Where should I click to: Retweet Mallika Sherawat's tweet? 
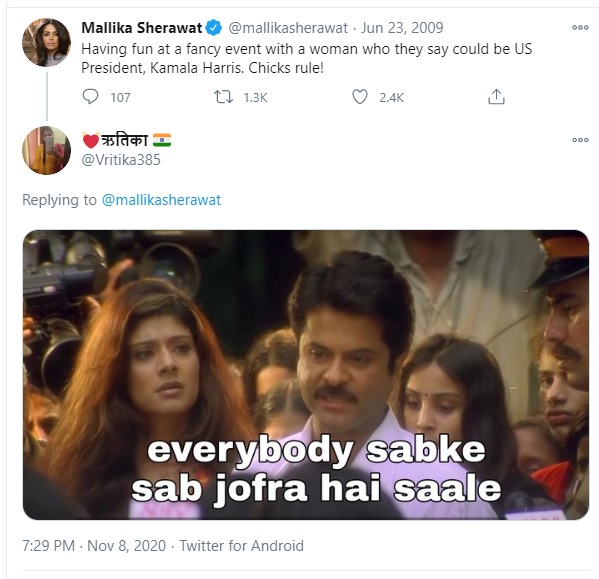(223, 97)
